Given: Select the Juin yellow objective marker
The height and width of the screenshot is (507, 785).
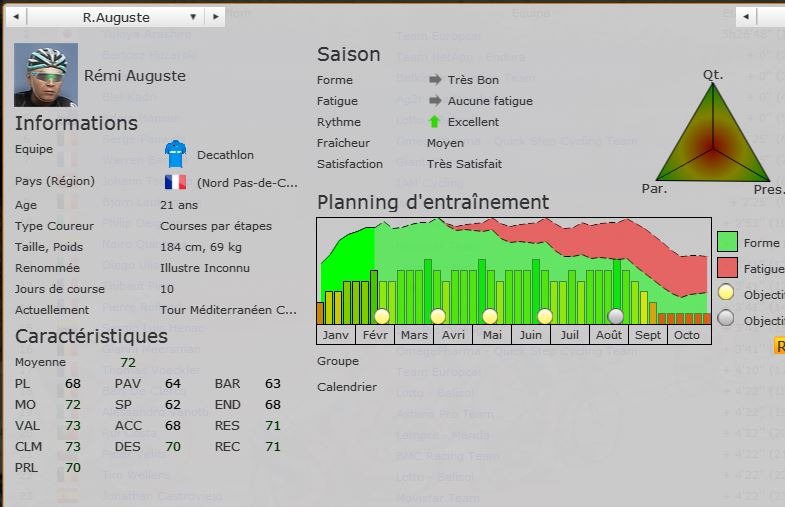Looking at the screenshot, I should pyautogui.click(x=545, y=316).
